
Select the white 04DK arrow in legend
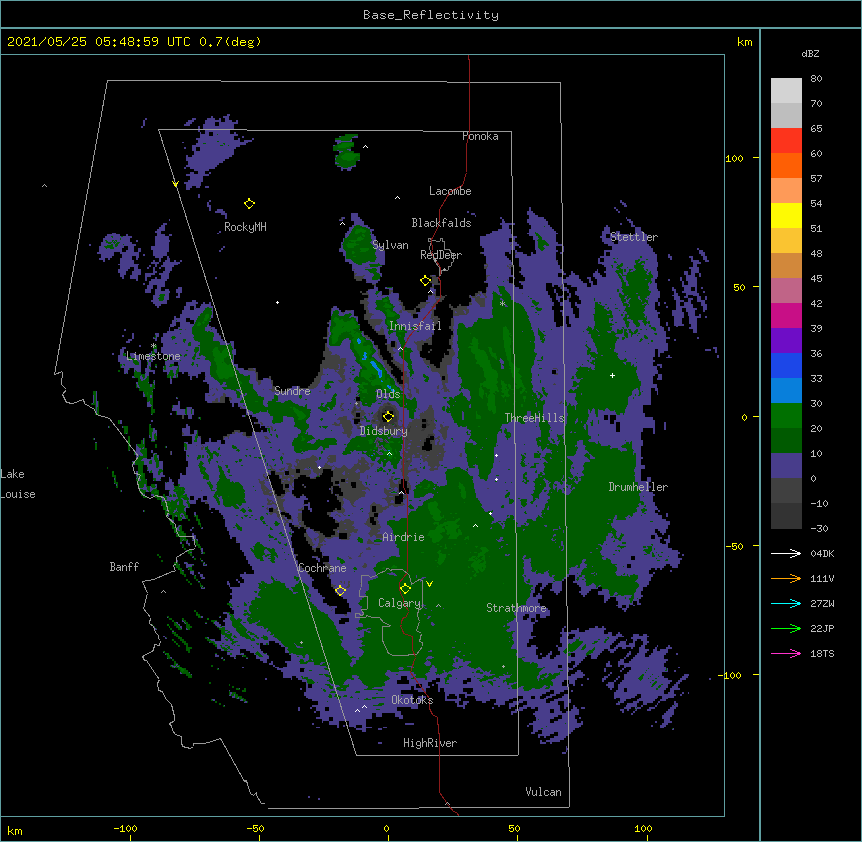tap(786, 553)
